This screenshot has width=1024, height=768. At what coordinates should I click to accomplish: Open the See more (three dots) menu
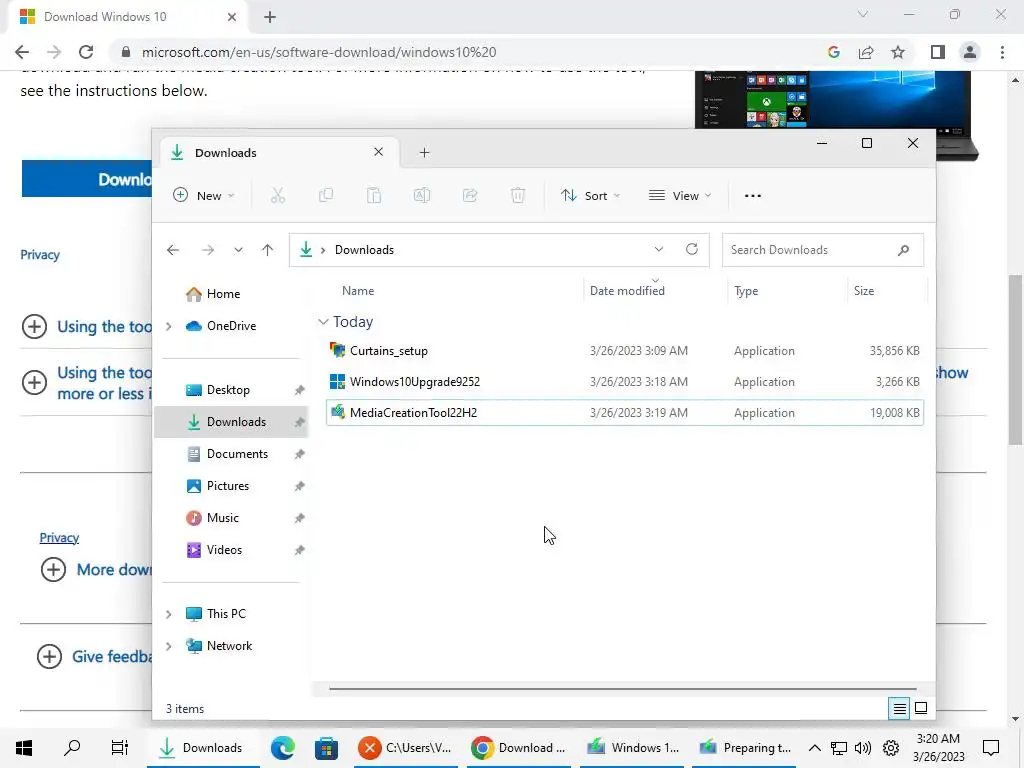point(752,195)
